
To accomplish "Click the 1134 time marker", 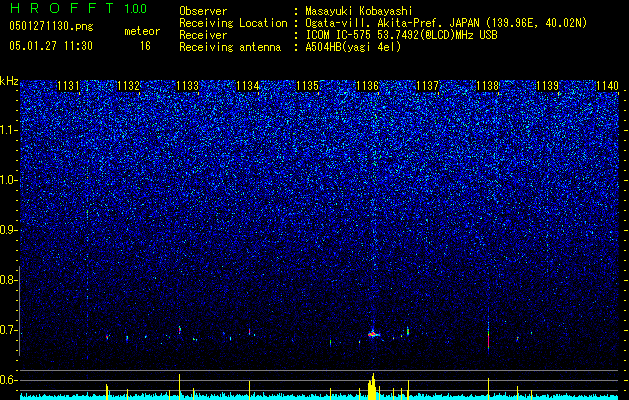I will click(248, 86).
